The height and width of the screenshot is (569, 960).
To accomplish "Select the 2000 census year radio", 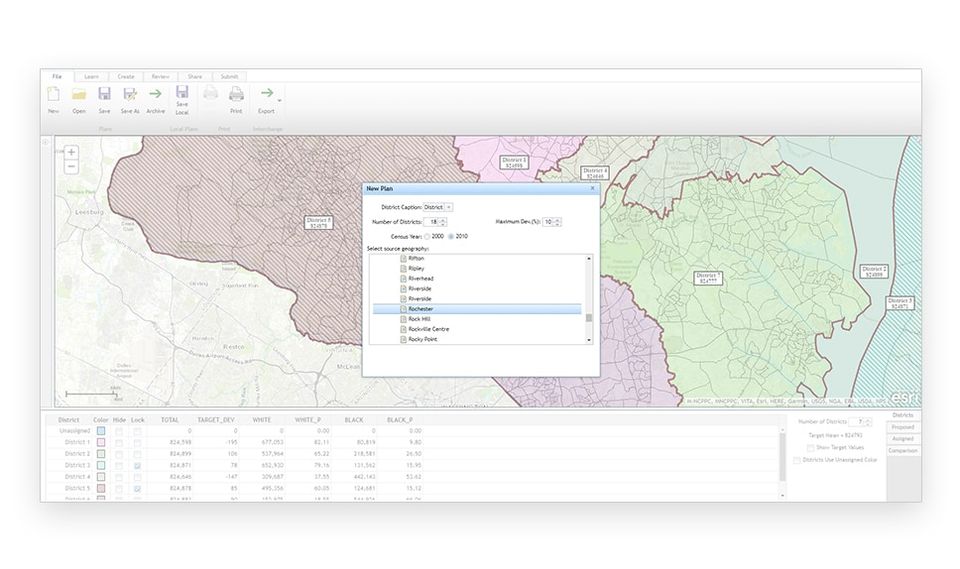I will [x=427, y=236].
